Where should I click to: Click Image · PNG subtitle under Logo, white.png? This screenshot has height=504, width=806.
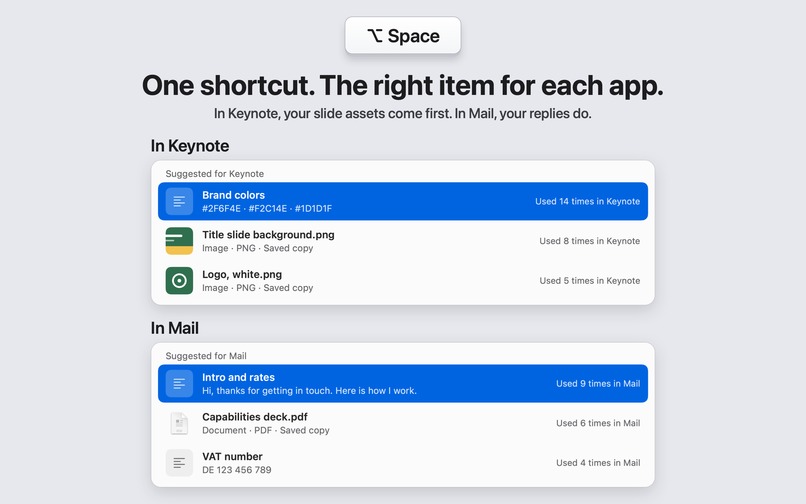[257, 287]
